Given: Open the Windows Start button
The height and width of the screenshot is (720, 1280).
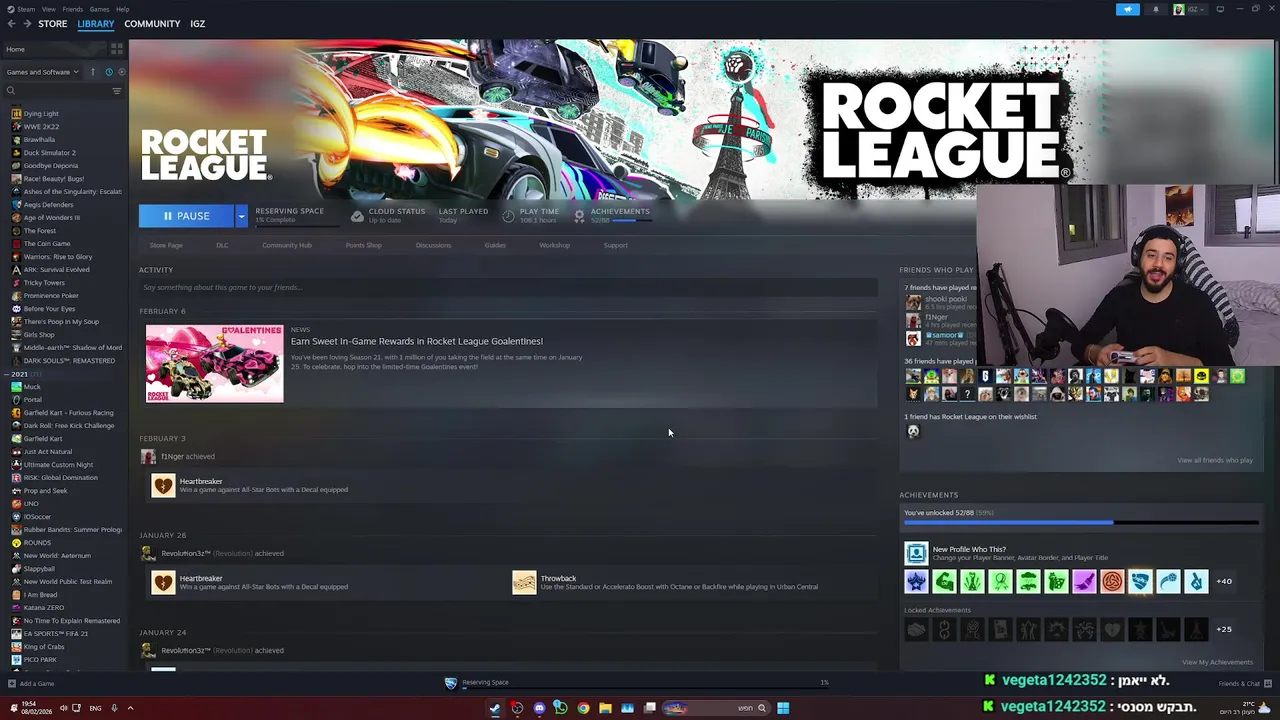Looking at the screenshot, I should [x=783, y=708].
